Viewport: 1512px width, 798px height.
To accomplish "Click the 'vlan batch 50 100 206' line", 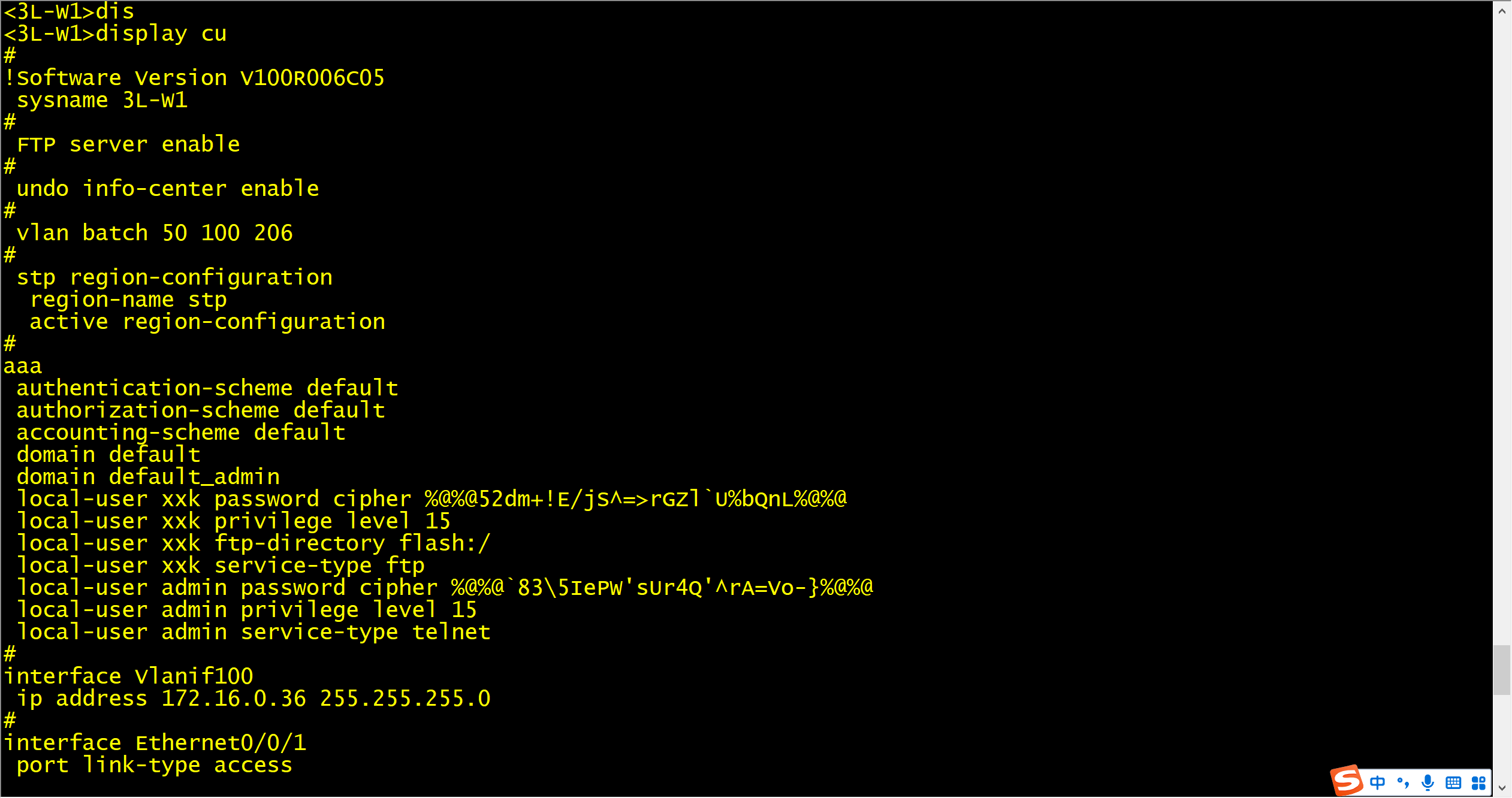I will pyautogui.click(x=155, y=233).
